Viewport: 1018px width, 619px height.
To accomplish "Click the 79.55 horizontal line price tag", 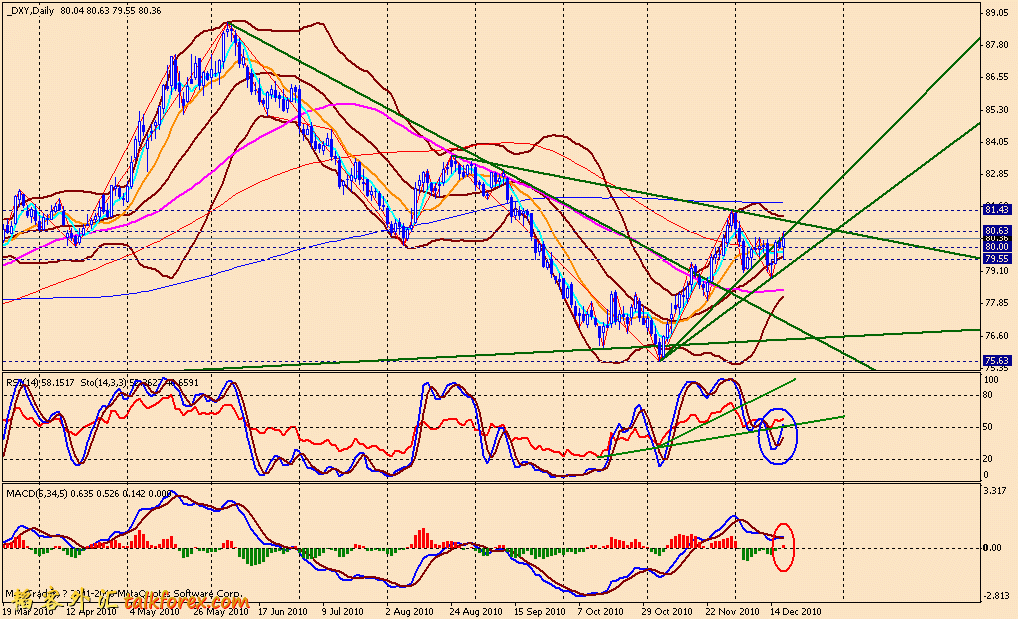I will tap(997, 259).
